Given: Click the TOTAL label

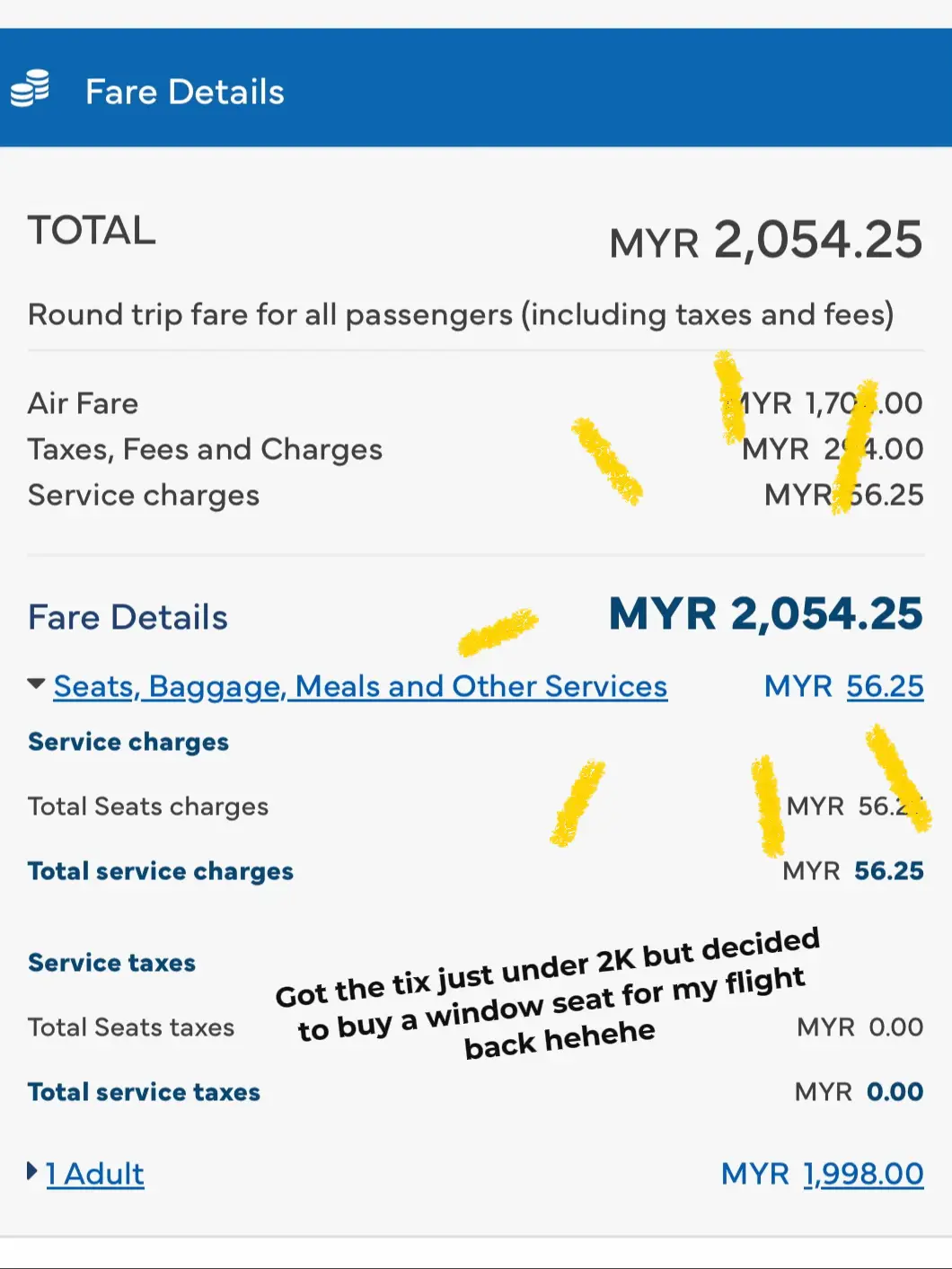Looking at the screenshot, I should point(92,231).
